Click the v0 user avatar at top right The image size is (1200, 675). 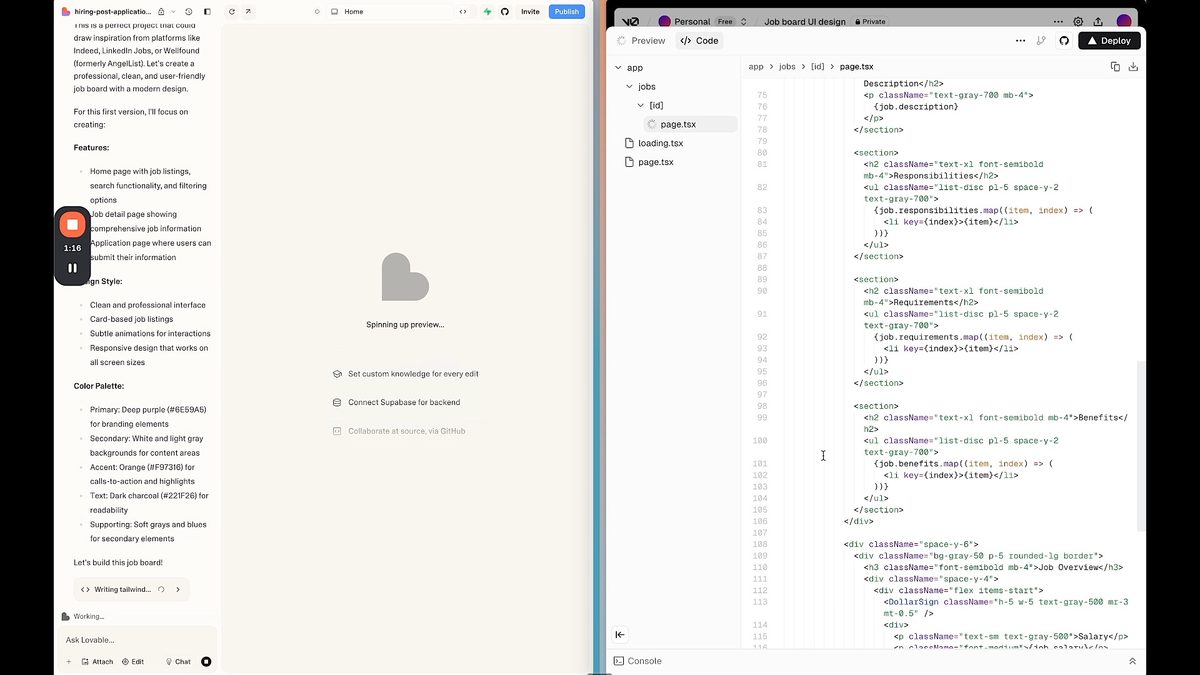click(1124, 21)
